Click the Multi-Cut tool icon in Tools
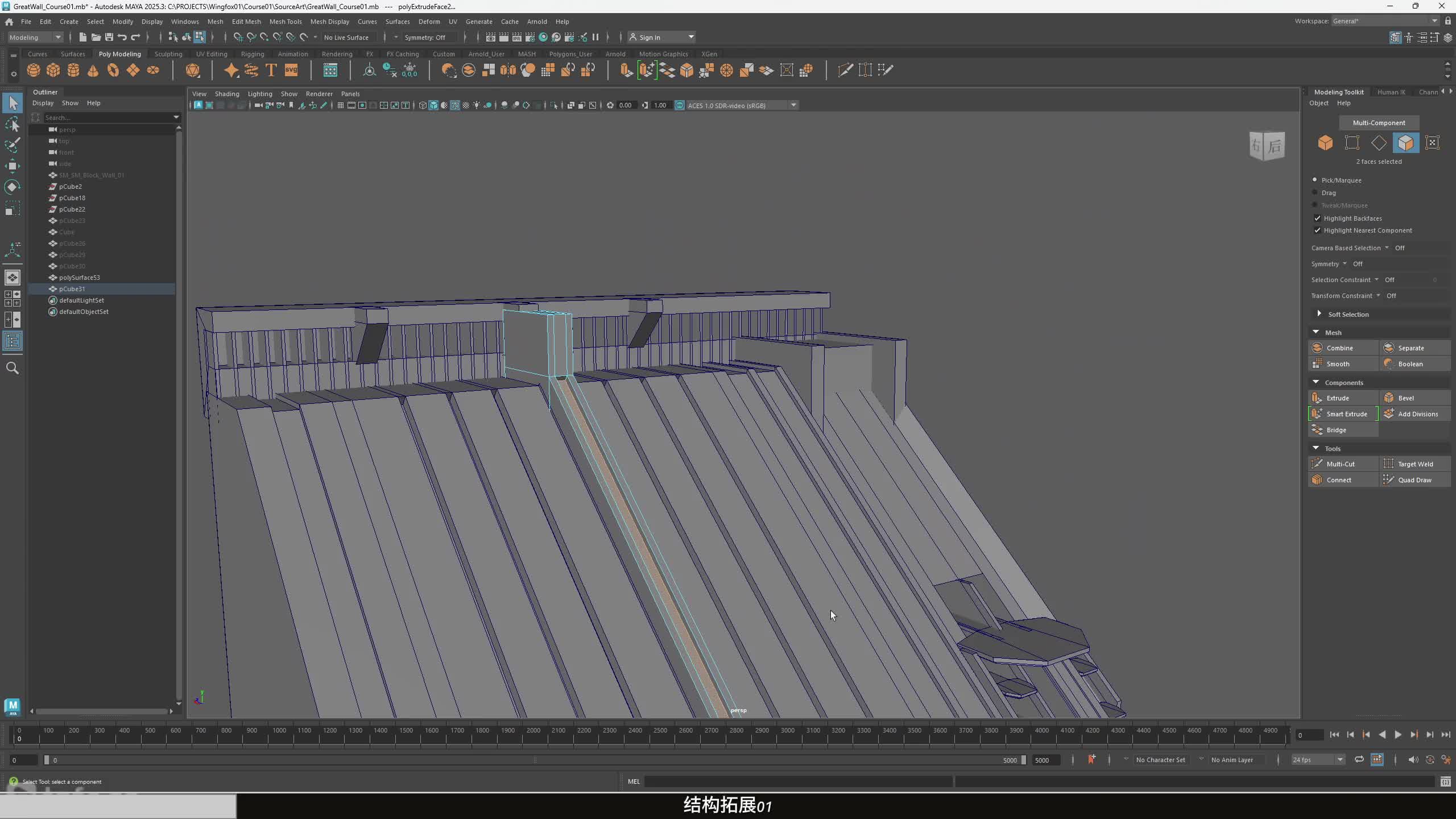The width and height of the screenshot is (1456, 819). point(1317,464)
